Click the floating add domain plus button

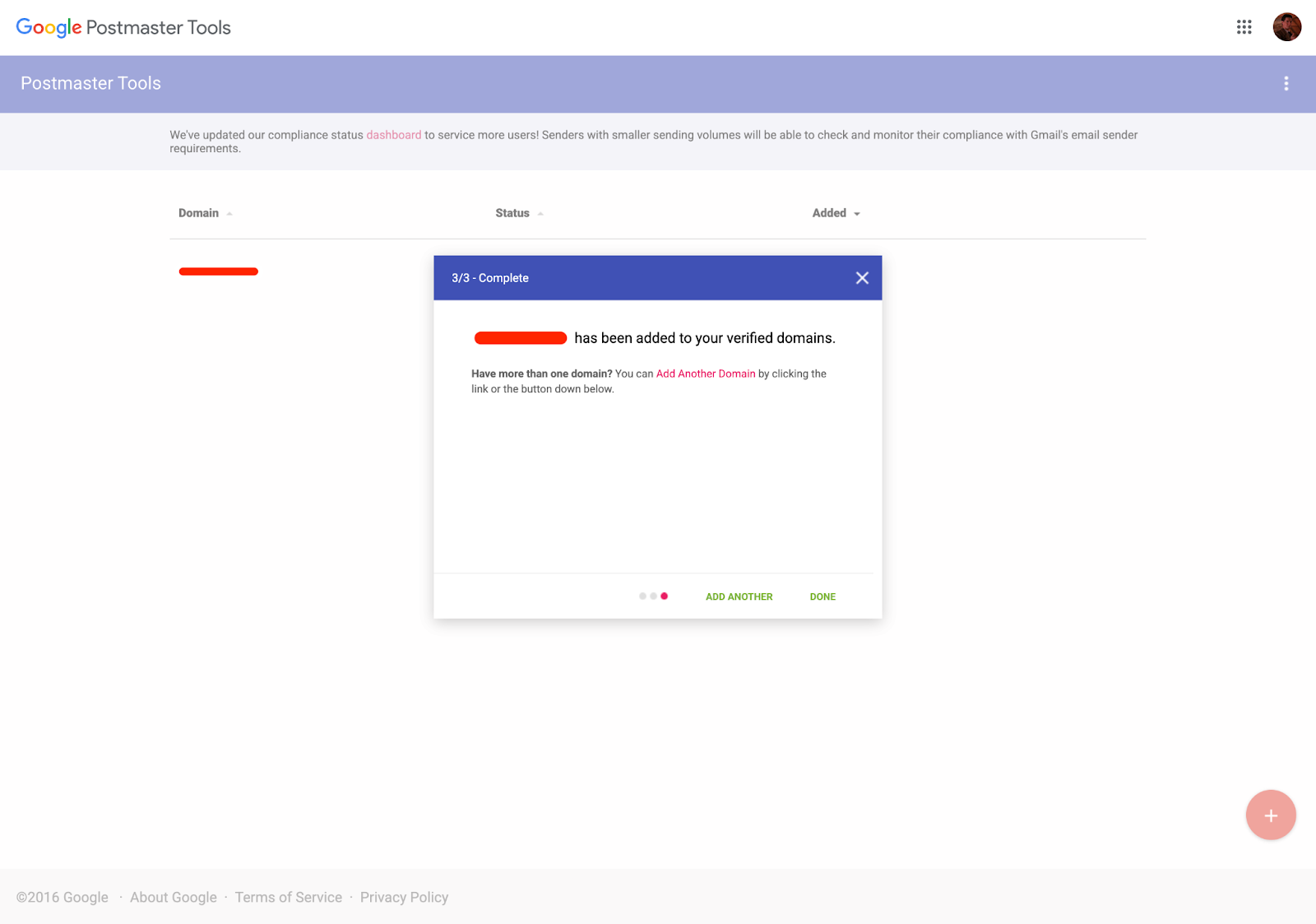click(1271, 815)
